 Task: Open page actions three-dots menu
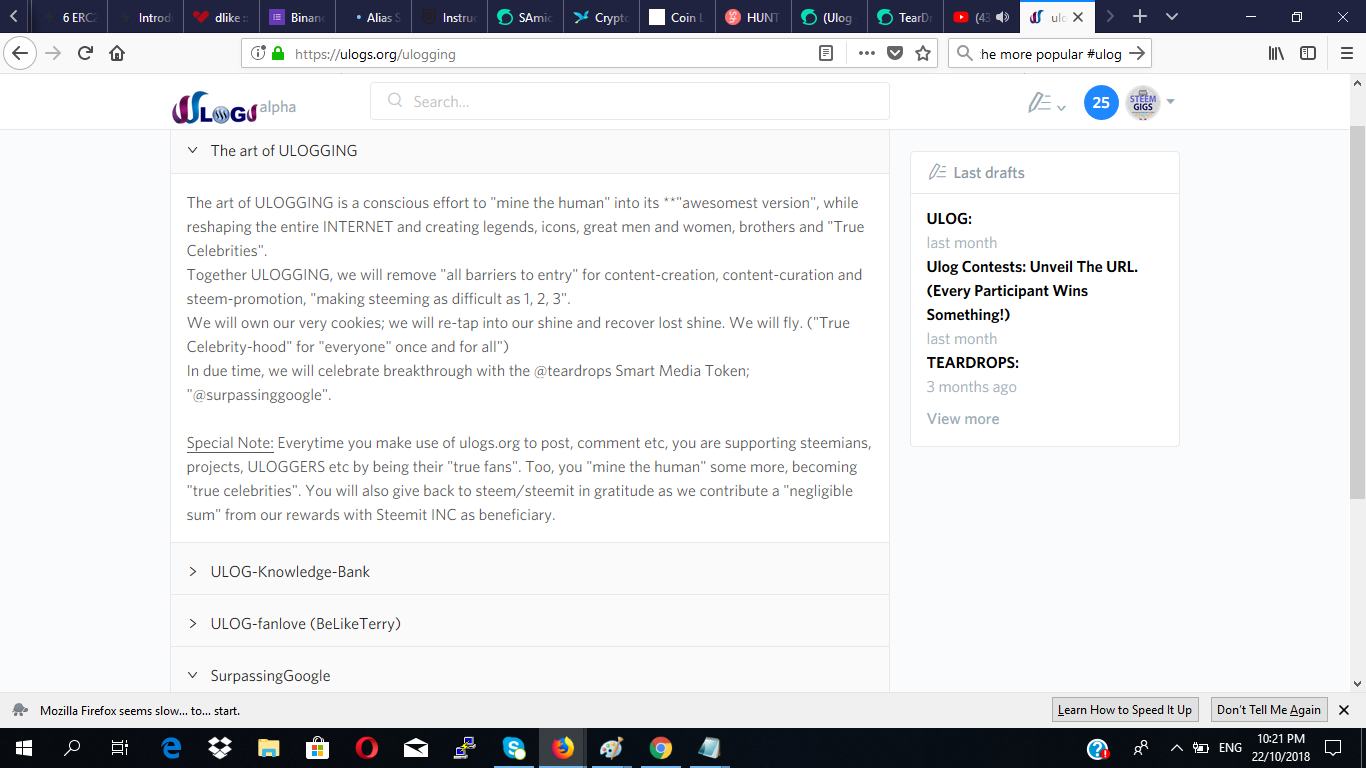coord(867,54)
